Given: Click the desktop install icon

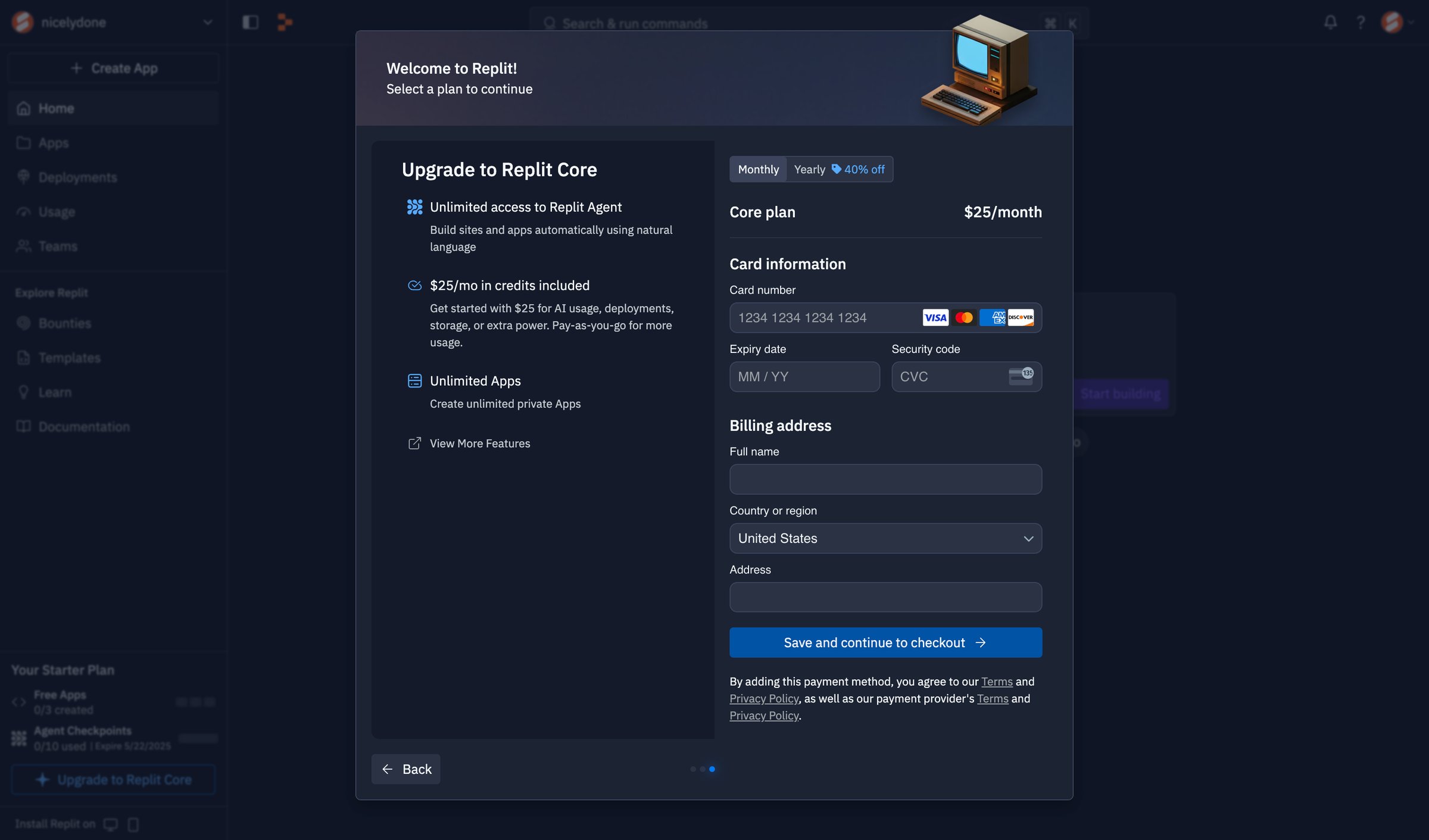Looking at the screenshot, I should tap(111, 825).
